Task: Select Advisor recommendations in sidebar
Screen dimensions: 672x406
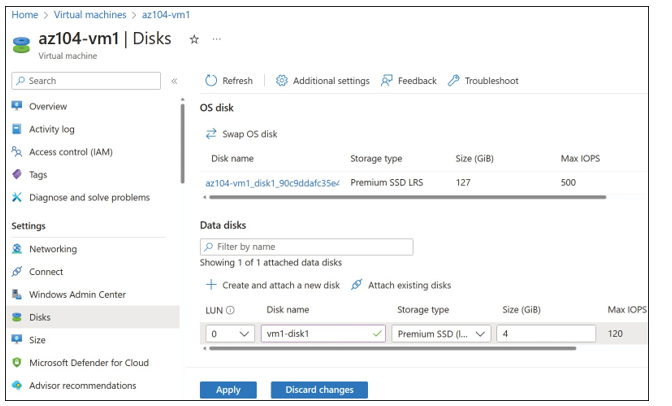Action: pyautogui.click(x=82, y=385)
